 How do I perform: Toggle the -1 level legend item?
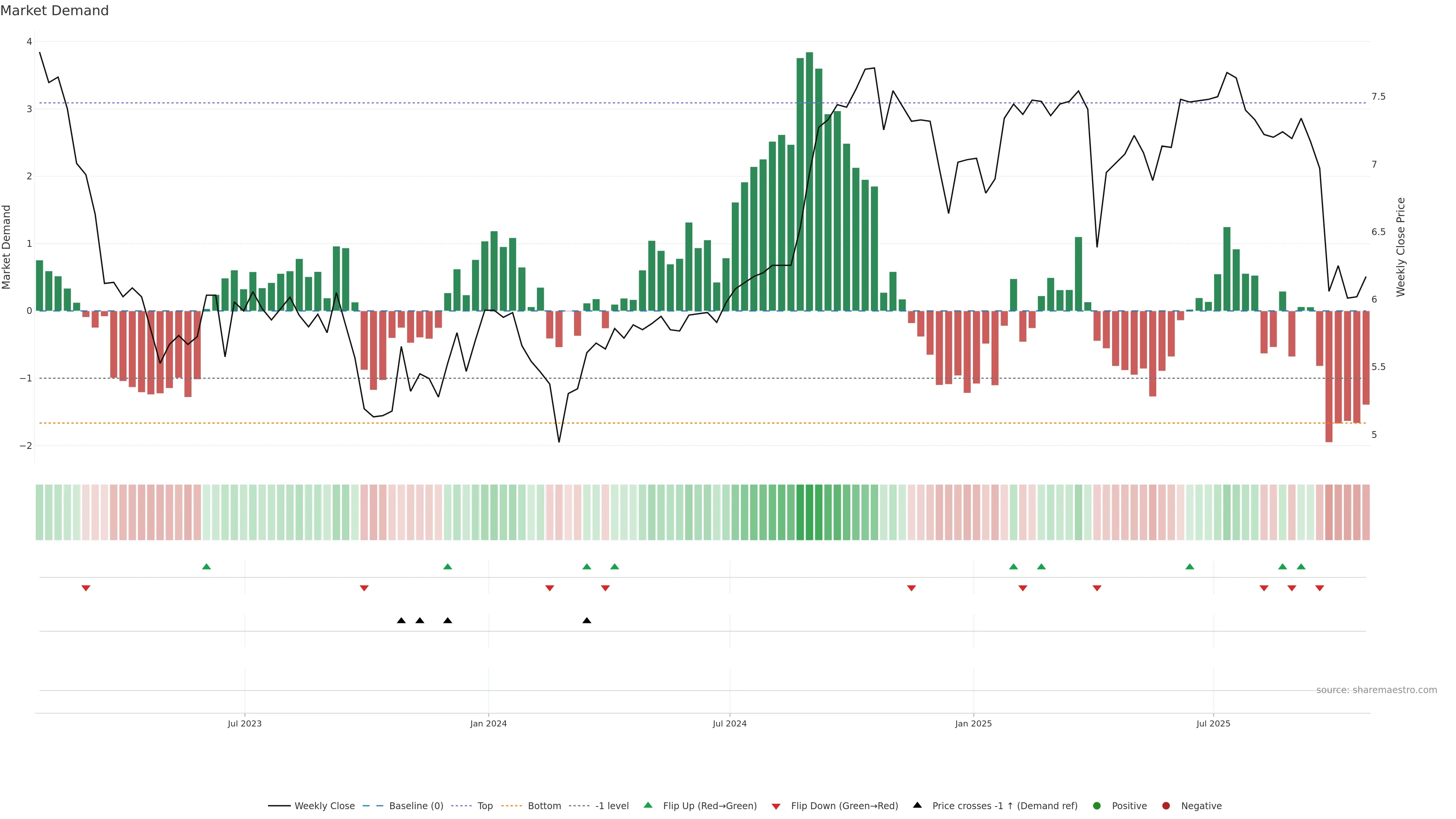[x=612, y=806]
